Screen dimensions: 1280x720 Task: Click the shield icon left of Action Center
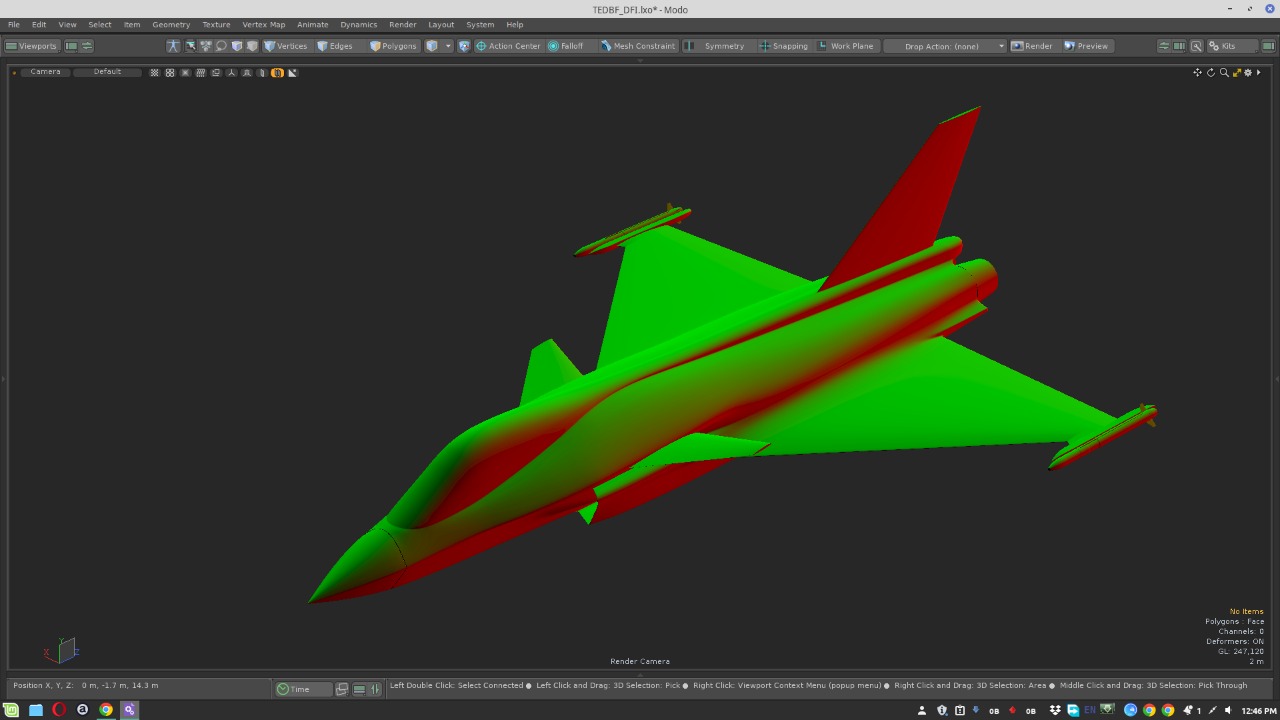pos(464,46)
